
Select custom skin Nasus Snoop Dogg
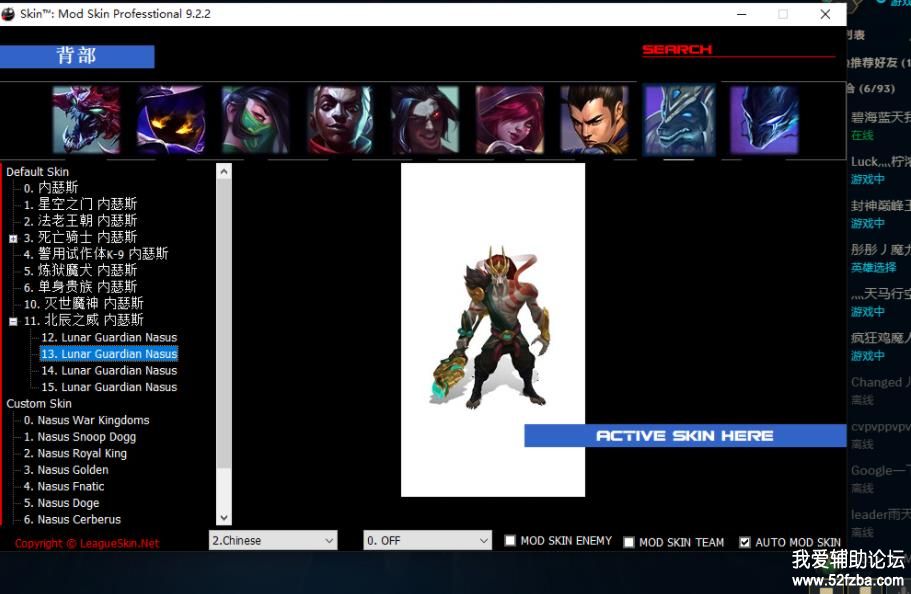80,437
